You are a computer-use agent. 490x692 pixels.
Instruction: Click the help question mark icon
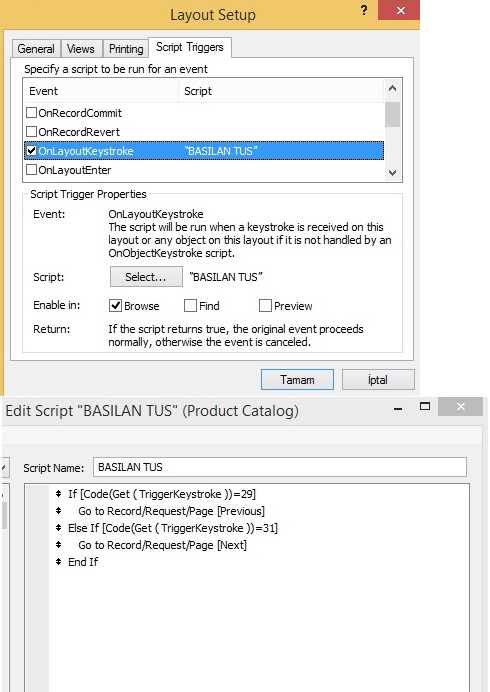pyautogui.click(x=364, y=10)
